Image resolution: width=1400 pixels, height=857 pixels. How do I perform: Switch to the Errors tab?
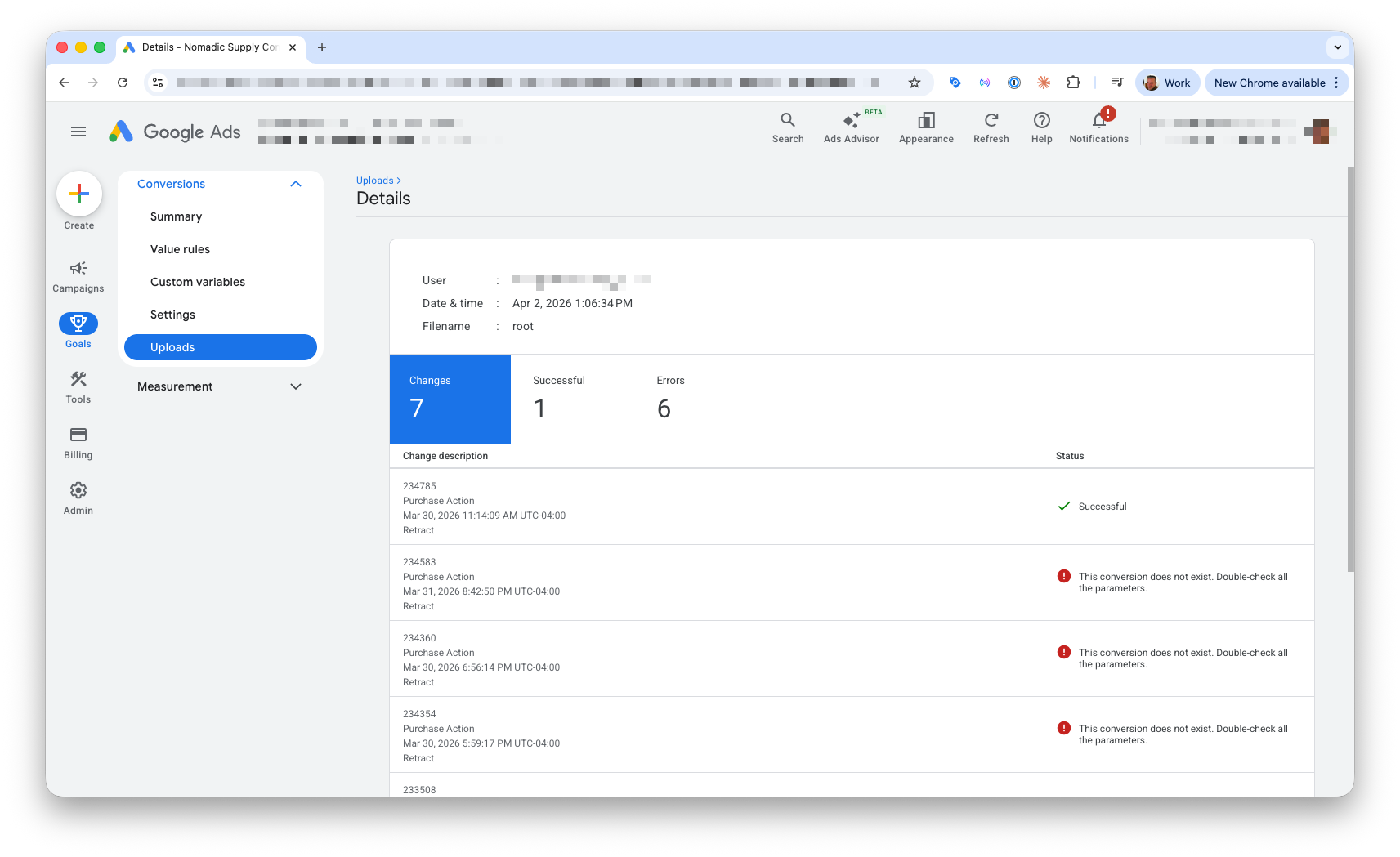[670, 399]
